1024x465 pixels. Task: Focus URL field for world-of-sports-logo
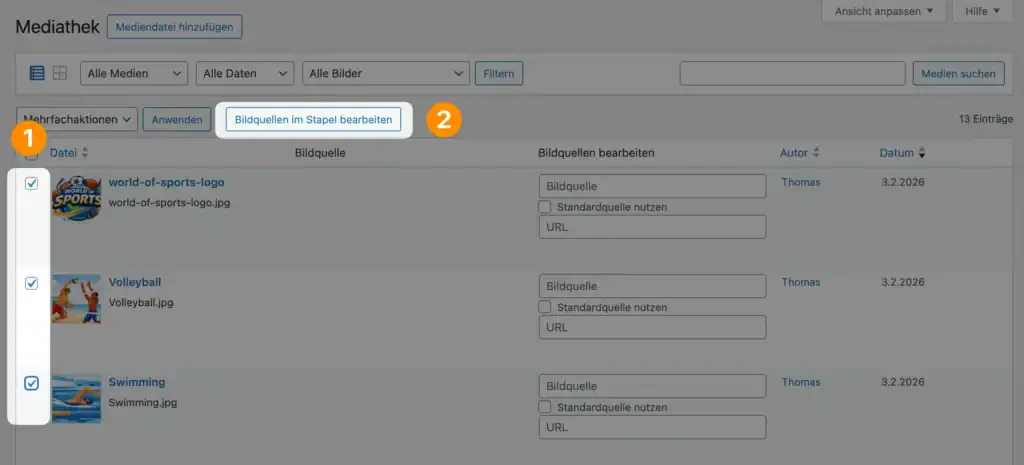[652, 227]
